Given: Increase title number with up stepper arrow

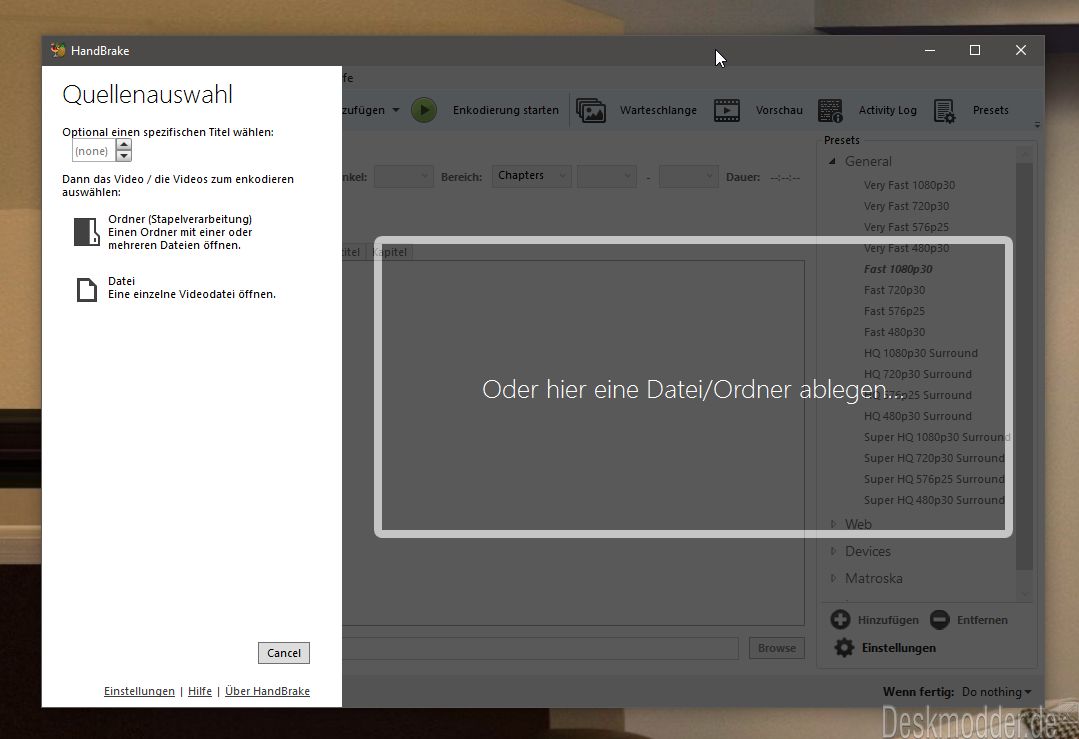Looking at the screenshot, I should coord(124,144).
